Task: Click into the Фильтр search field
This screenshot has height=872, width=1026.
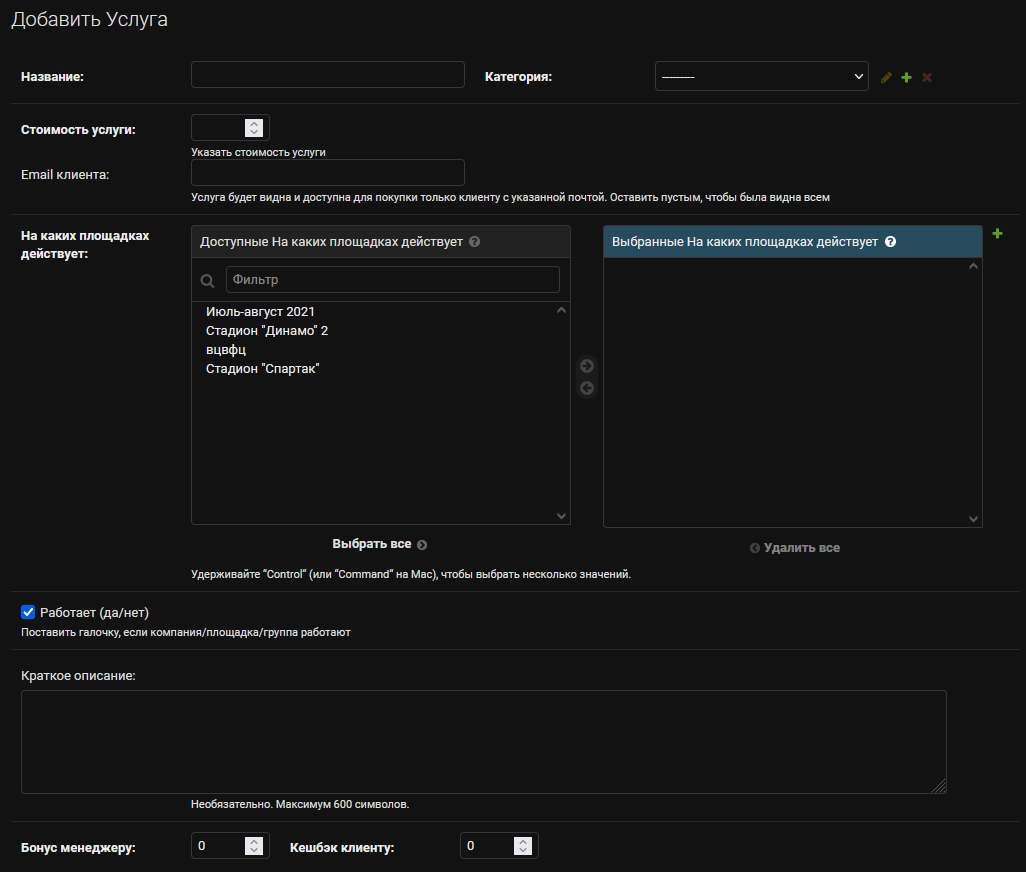Action: tap(392, 280)
